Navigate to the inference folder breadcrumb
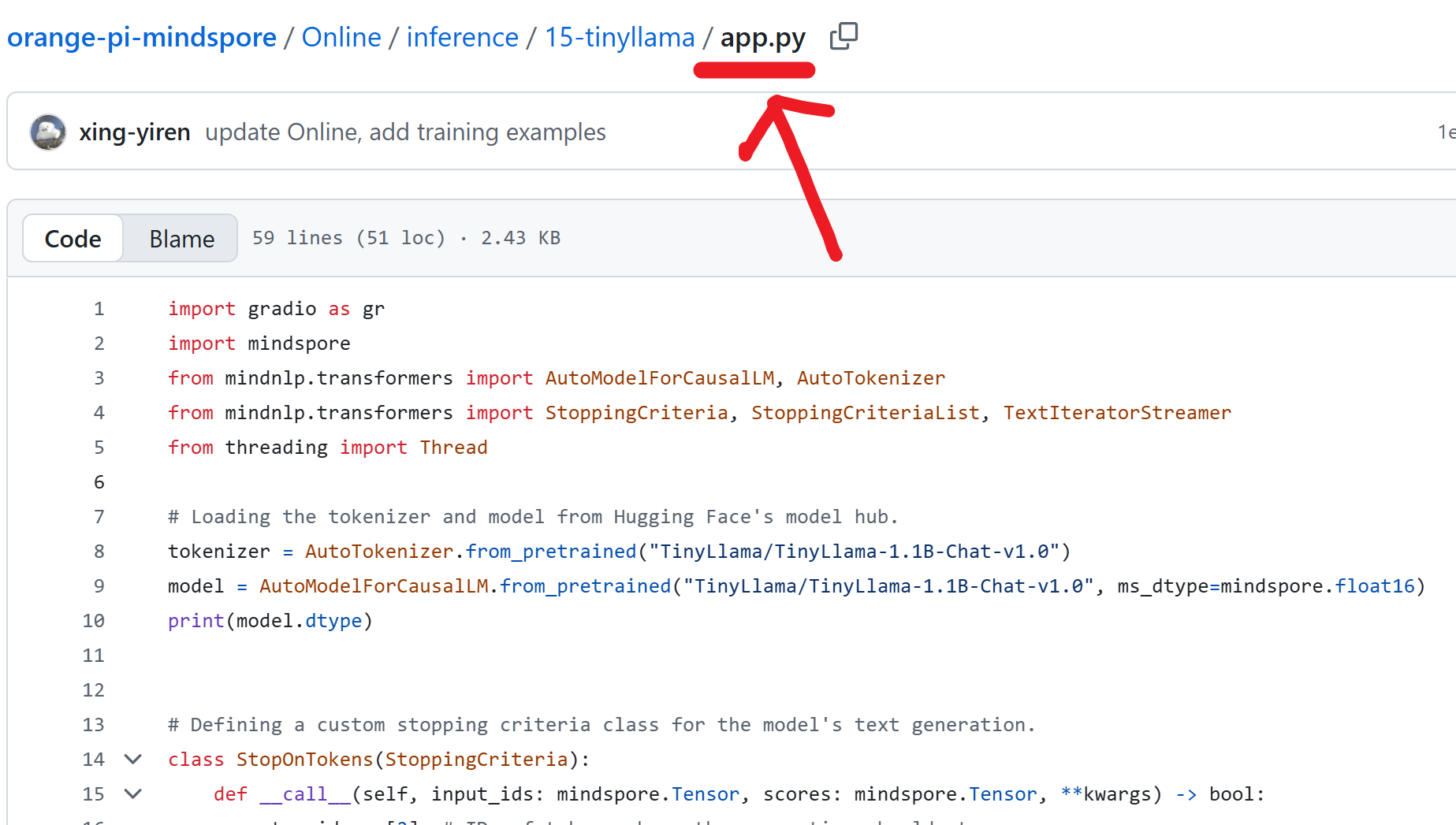1456x825 pixels. pos(463,37)
